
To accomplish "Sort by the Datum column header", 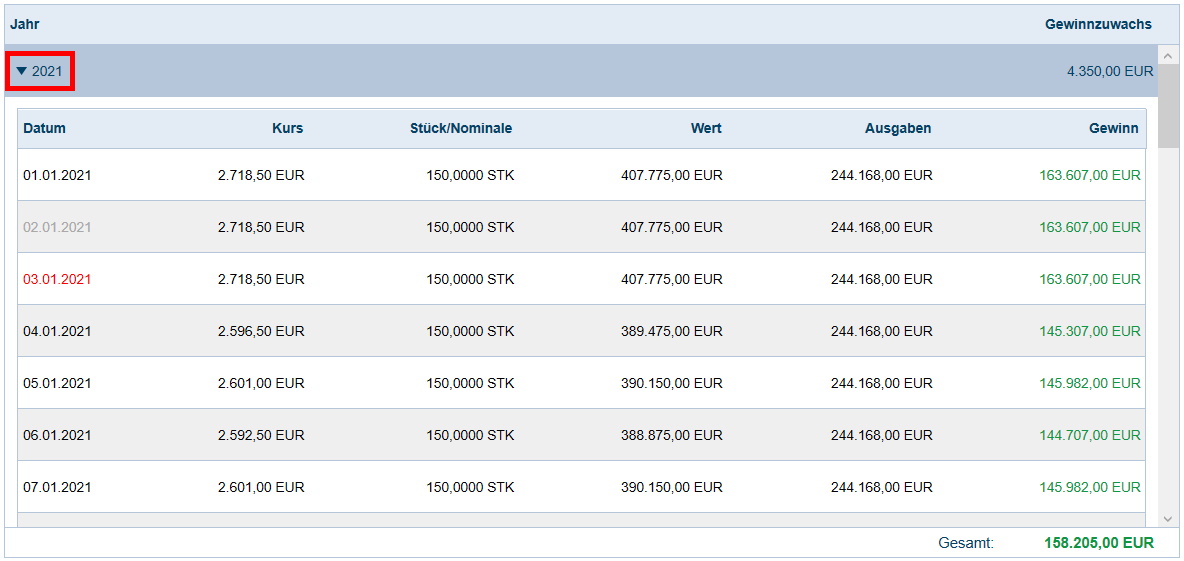I will tap(45, 128).
